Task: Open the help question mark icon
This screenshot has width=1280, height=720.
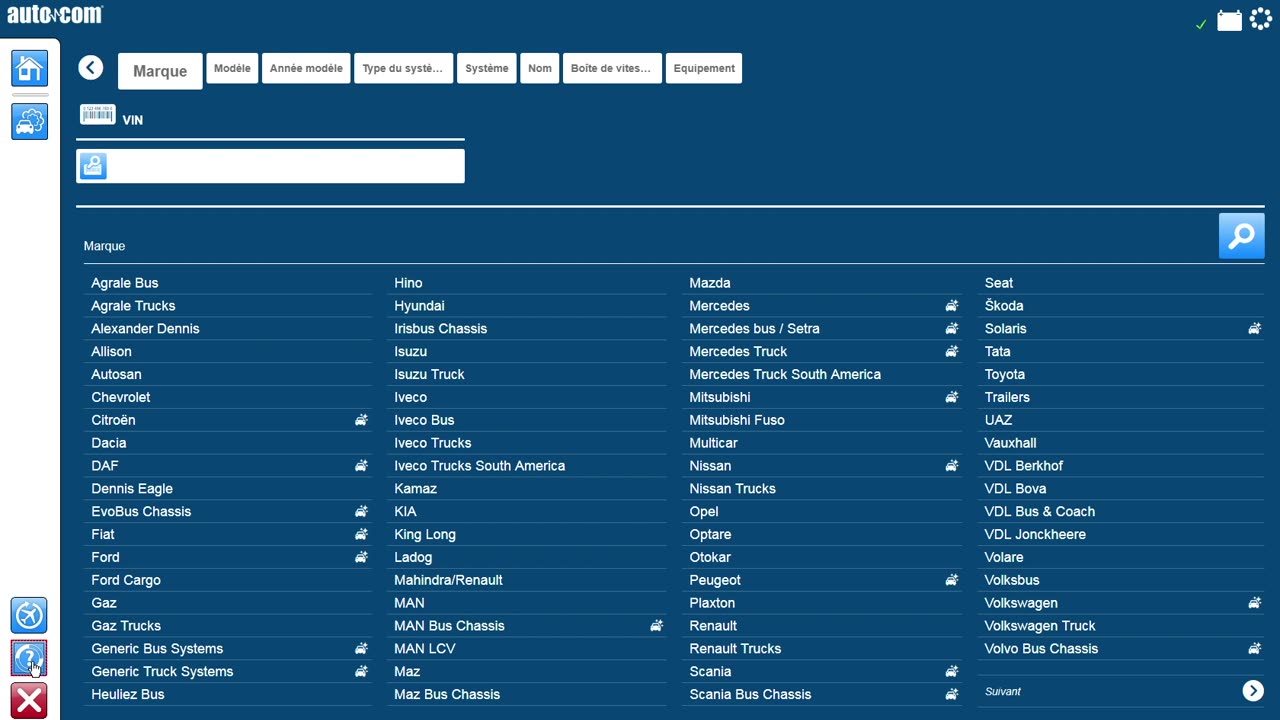Action: (x=29, y=658)
